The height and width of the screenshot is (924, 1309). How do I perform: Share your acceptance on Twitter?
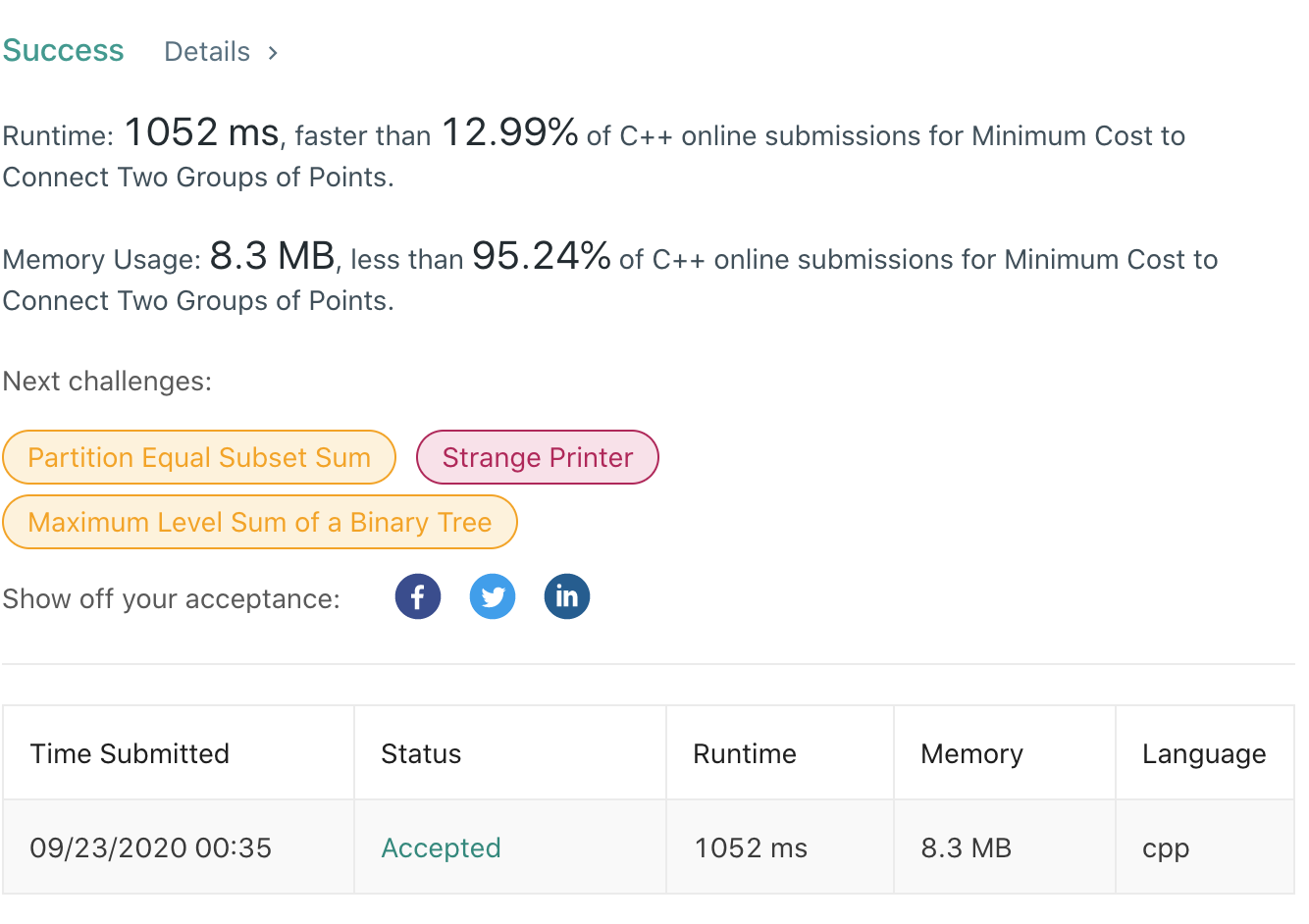(492, 595)
